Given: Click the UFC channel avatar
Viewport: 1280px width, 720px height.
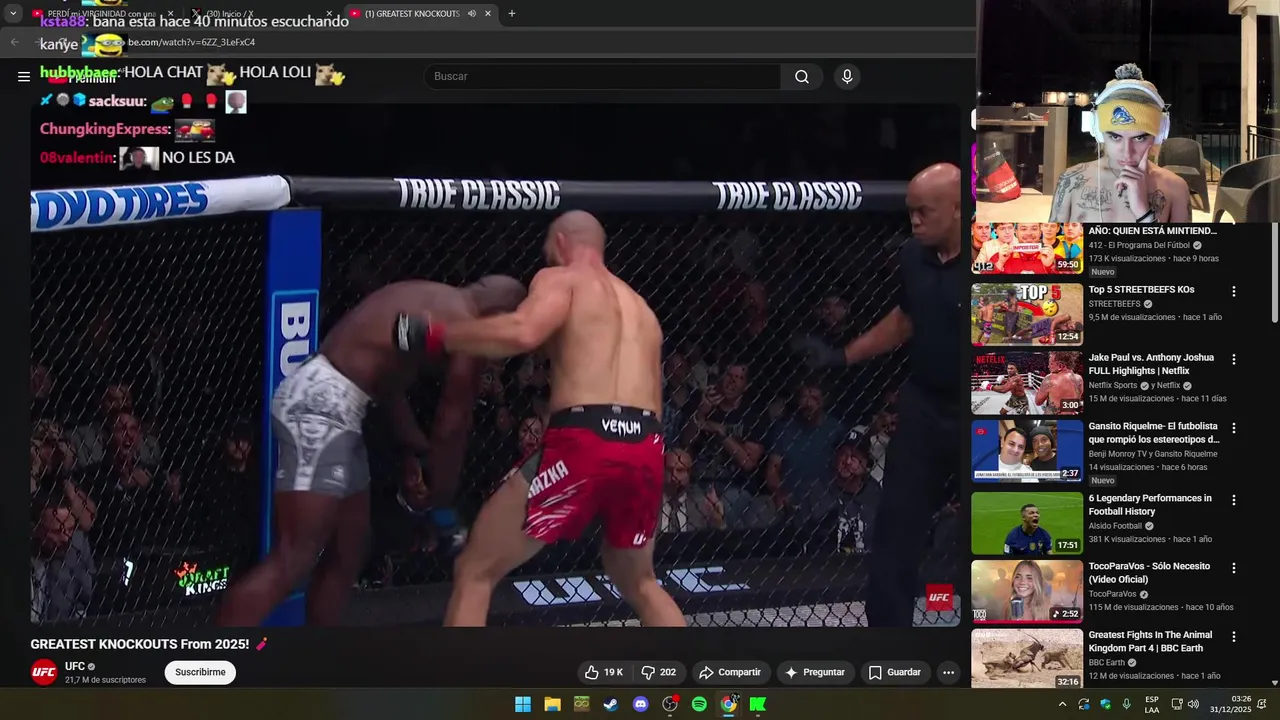Looking at the screenshot, I should [44, 672].
